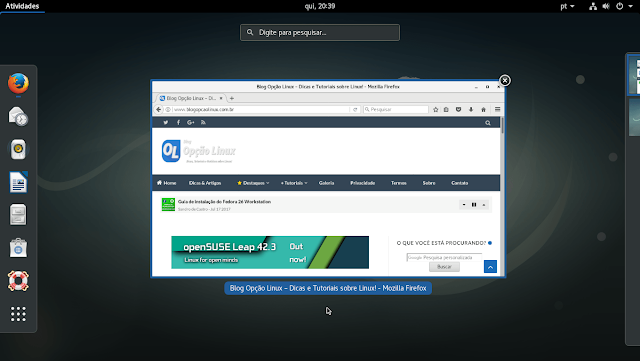Select the Blog Opção Linux browser tab
The image size is (640, 361).
click(x=190, y=98)
